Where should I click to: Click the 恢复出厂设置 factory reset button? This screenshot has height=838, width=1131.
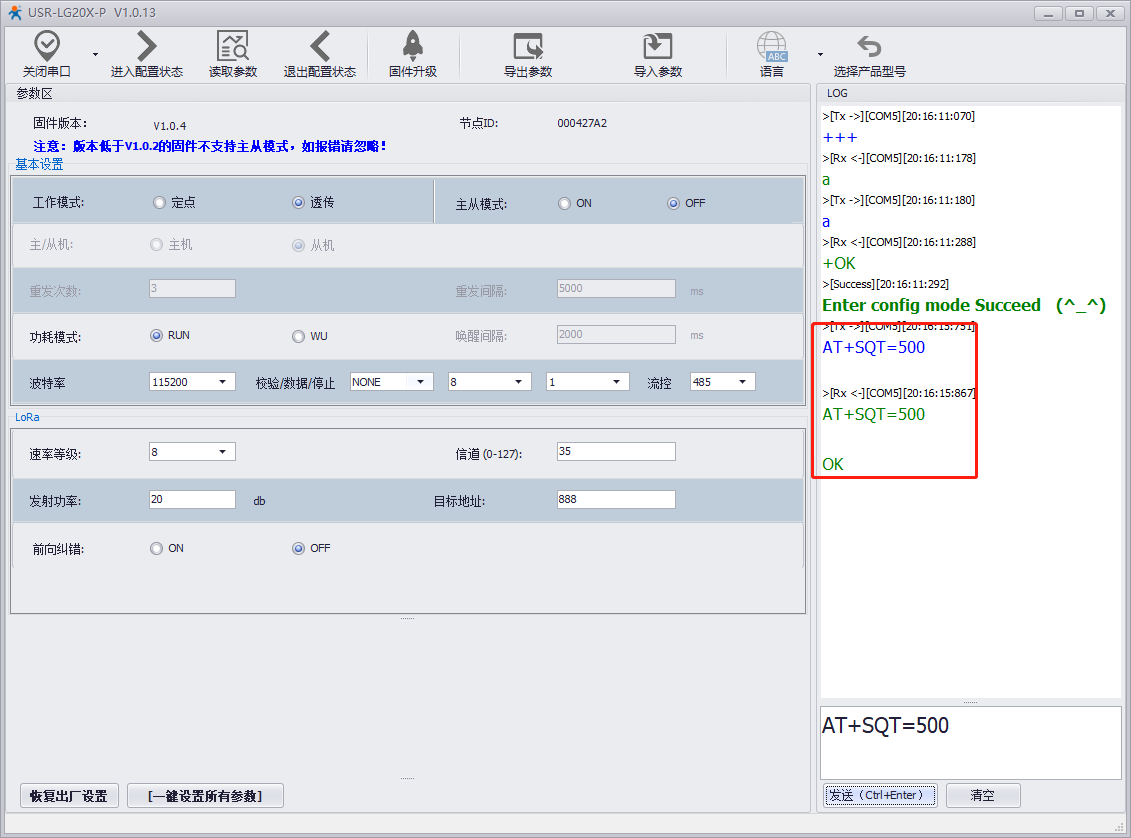point(69,796)
